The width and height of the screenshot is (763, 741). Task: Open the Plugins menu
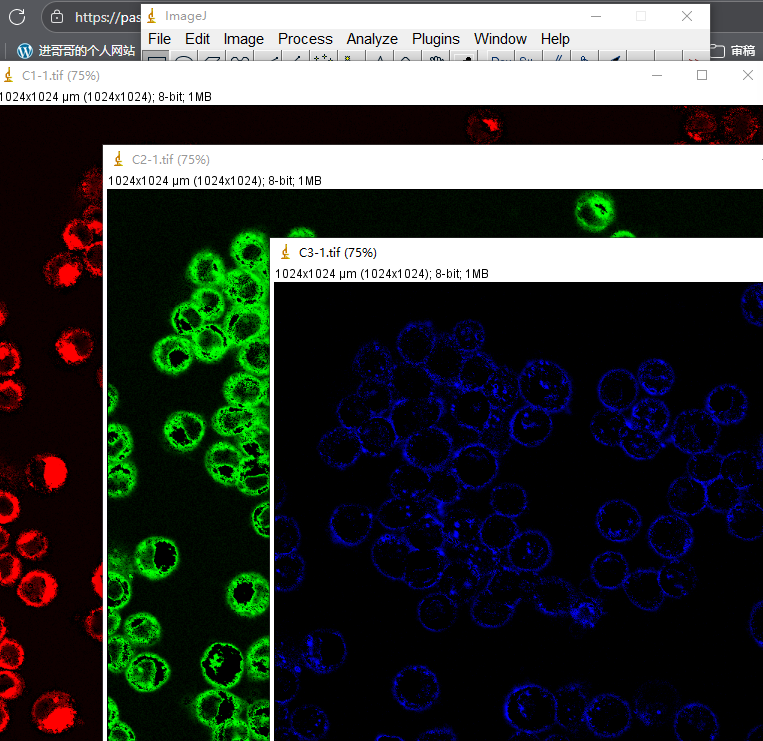436,39
